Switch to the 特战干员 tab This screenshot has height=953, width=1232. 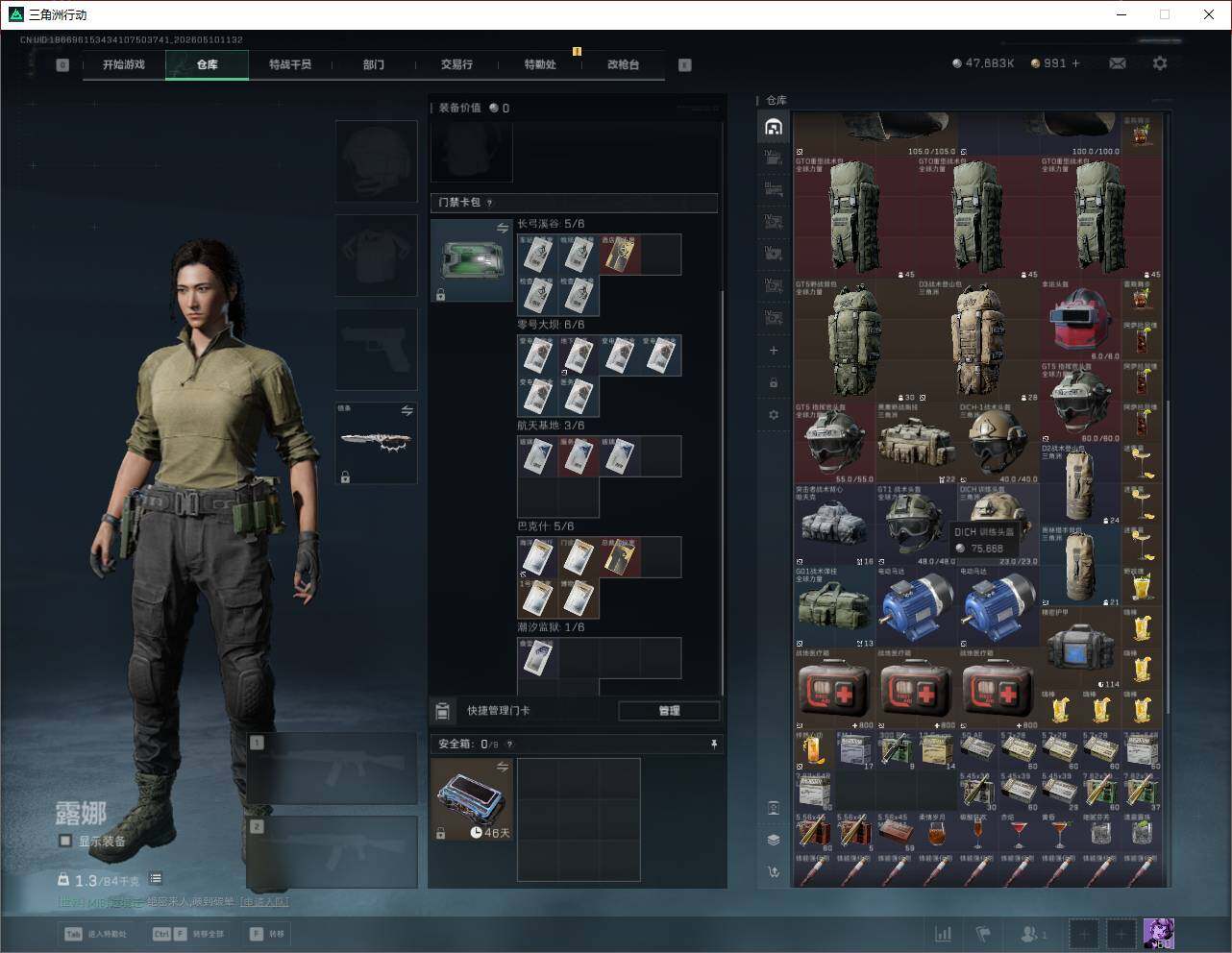click(x=290, y=64)
